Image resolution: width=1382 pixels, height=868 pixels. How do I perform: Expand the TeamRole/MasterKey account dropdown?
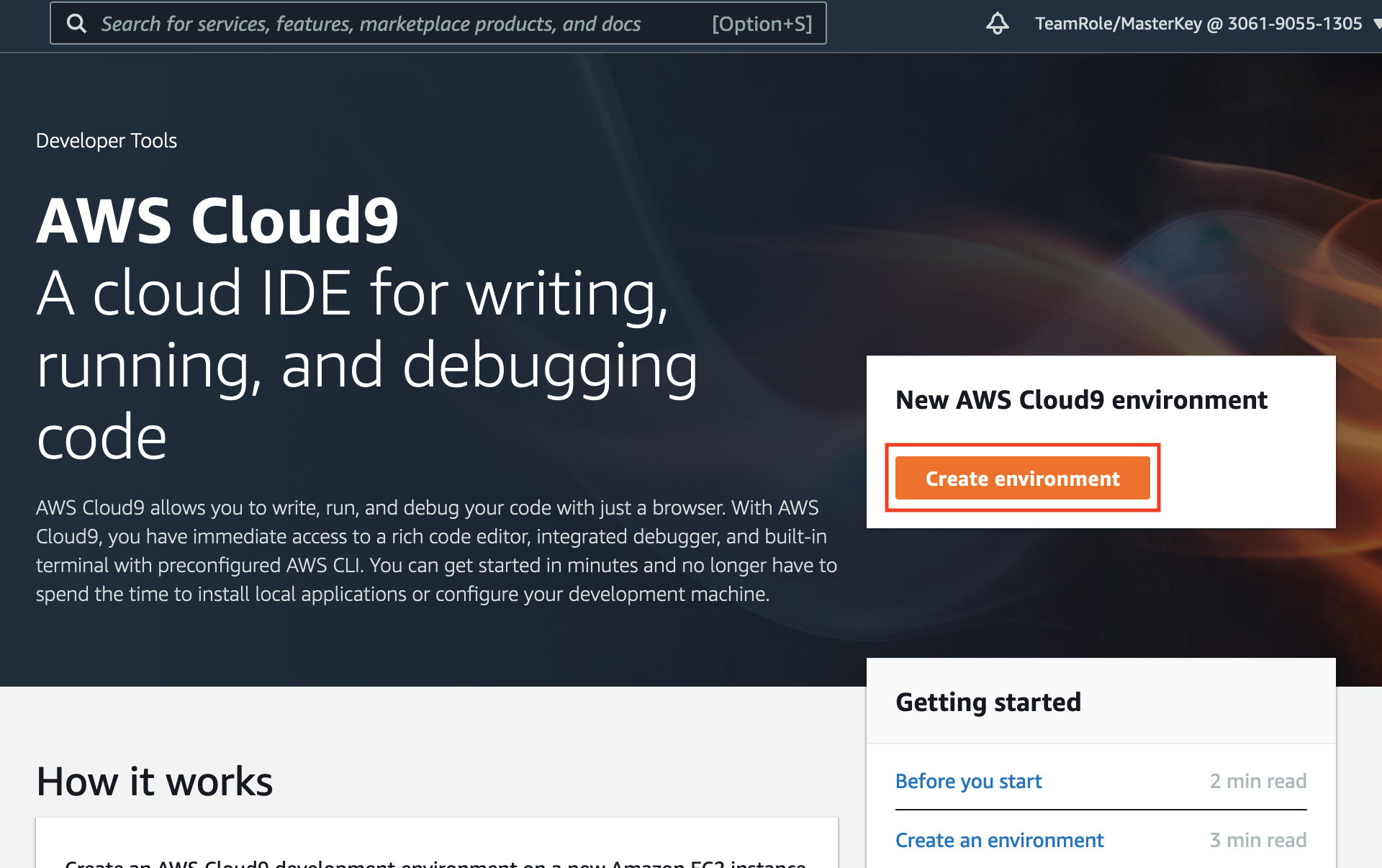tap(1208, 24)
